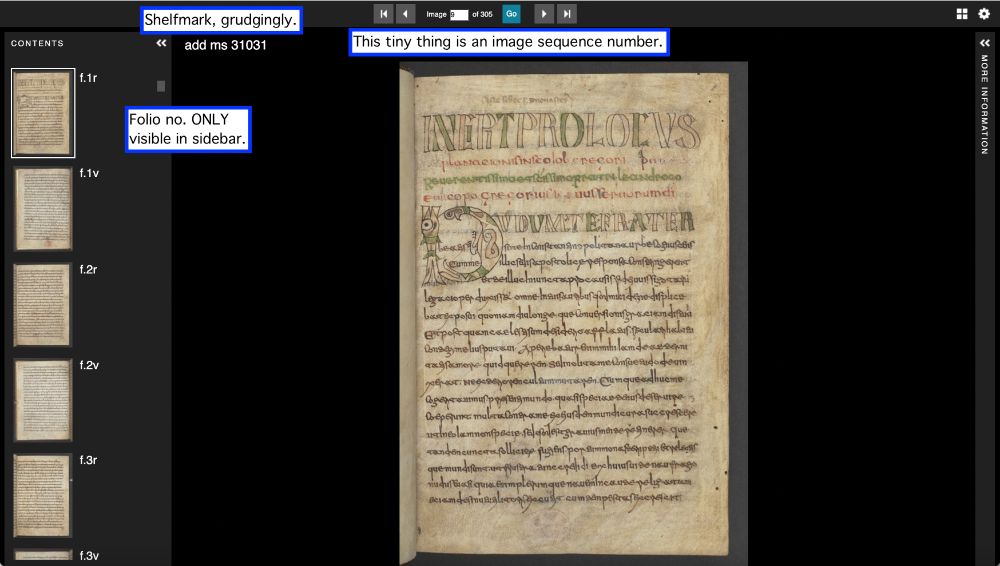This screenshot has height=566, width=1000.
Task: Click the 'add ms 31031' shelfmark text
Action: [x=225, y=45]
